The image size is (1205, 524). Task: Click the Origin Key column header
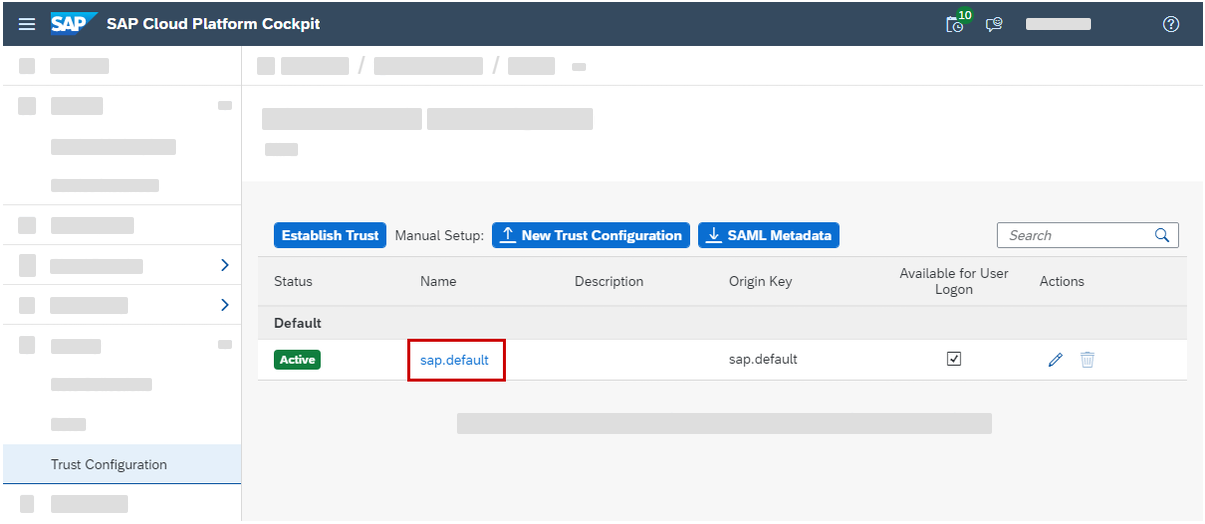(760, 281)
